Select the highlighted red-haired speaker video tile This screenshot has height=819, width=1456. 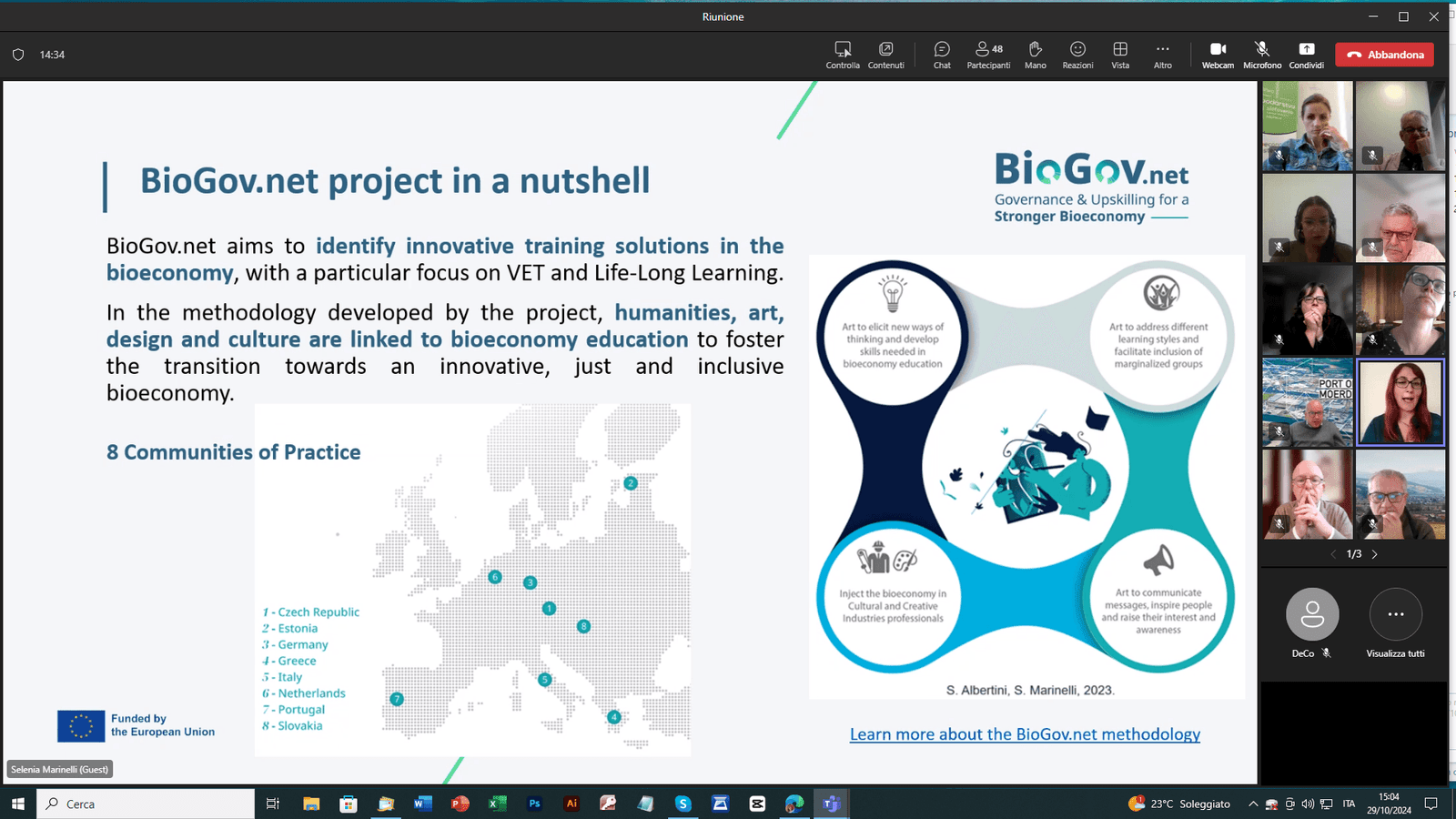click(x=1400, y=402)
